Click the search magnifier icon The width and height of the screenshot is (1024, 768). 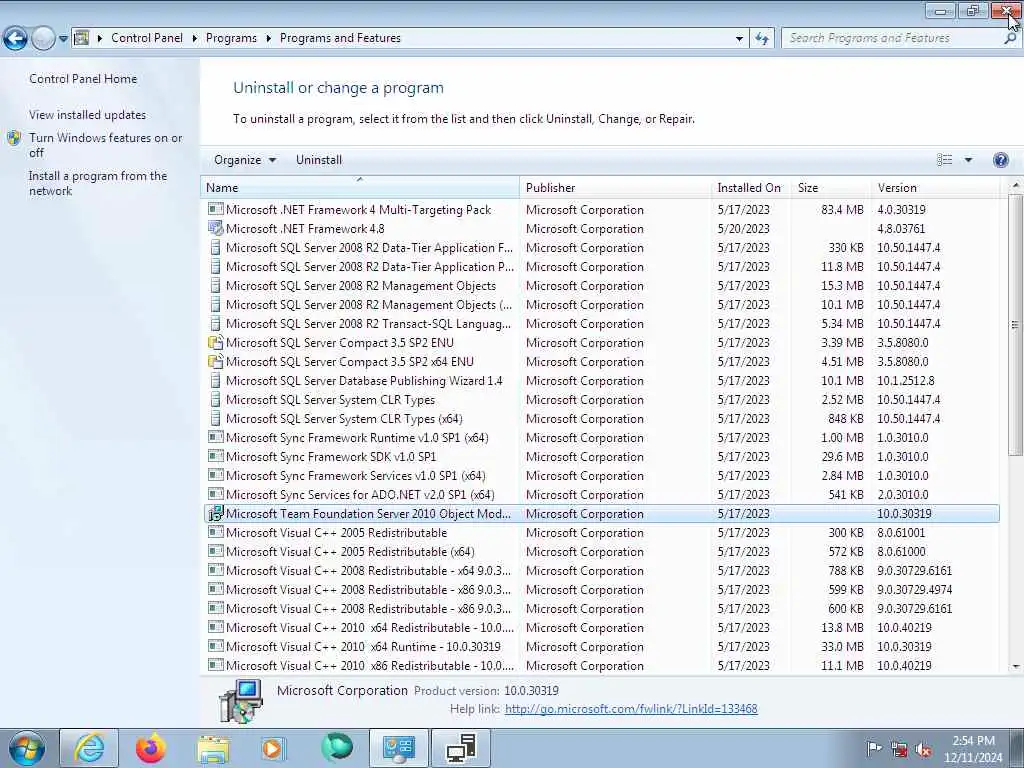[1010, 39]
